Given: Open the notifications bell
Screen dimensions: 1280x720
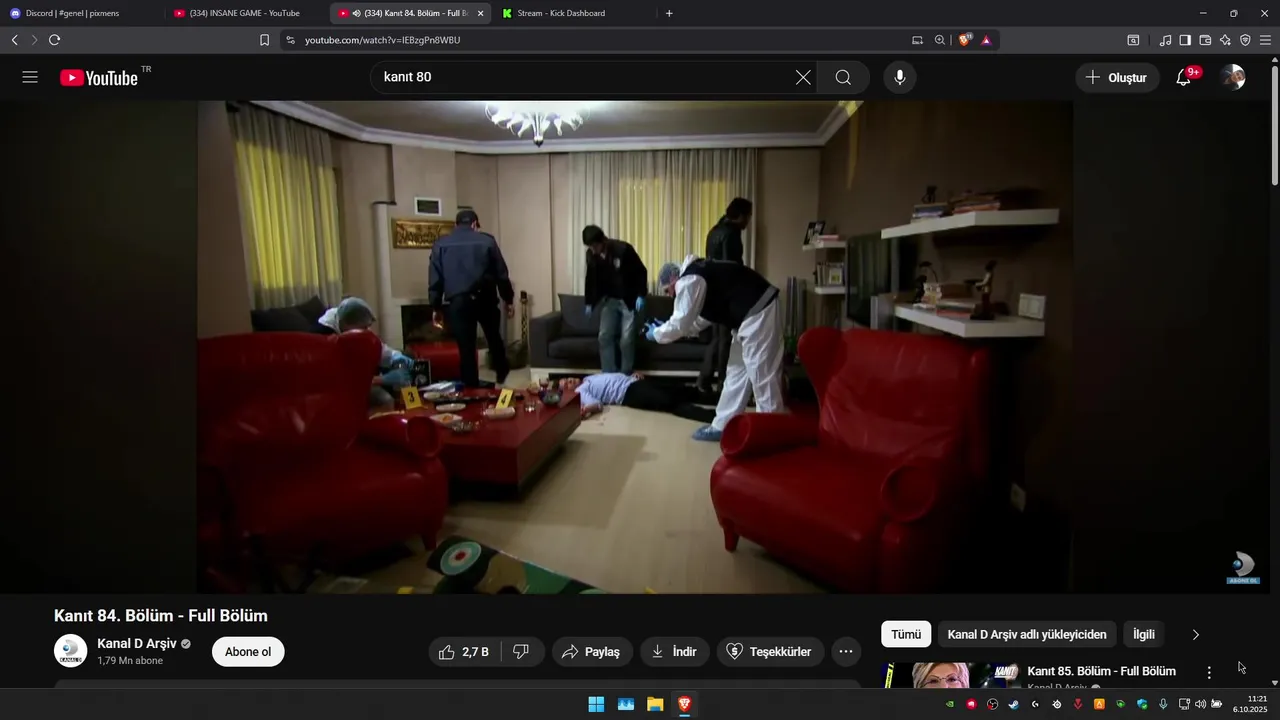Looking at the screenshot, I should 1184,77.
